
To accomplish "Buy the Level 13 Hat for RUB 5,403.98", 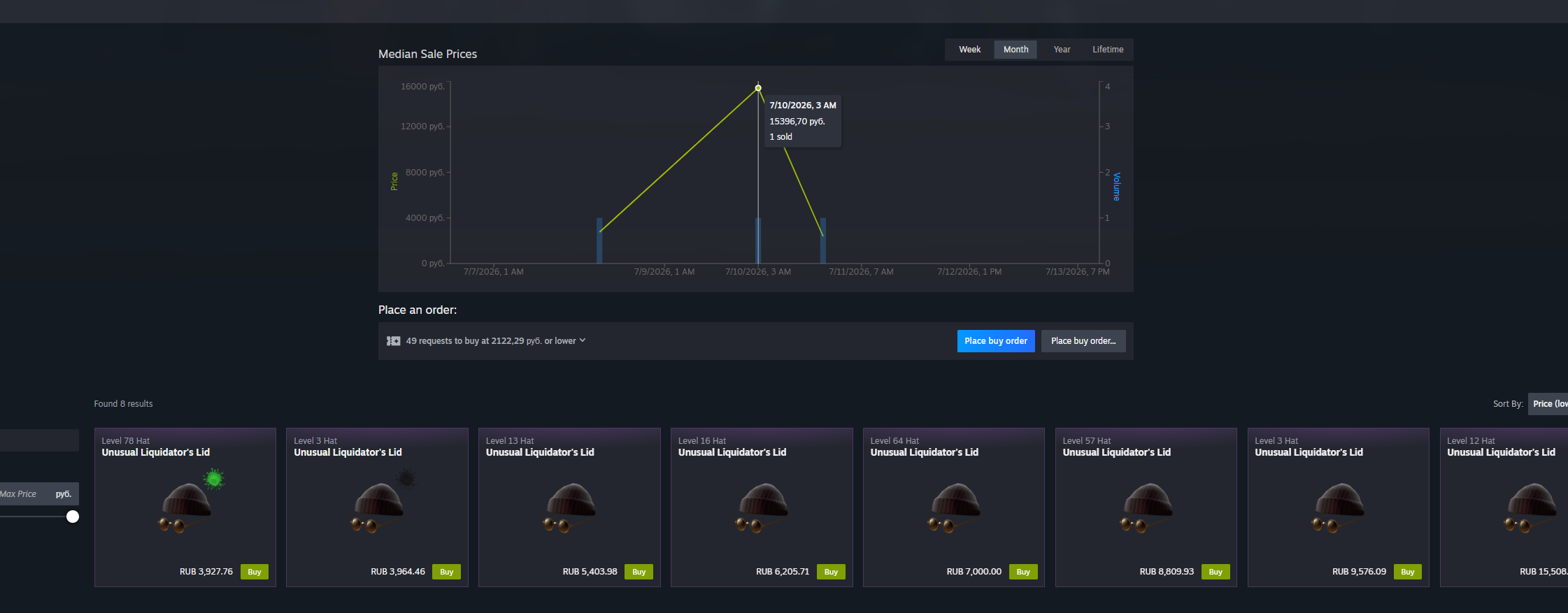I will (639, 572).
